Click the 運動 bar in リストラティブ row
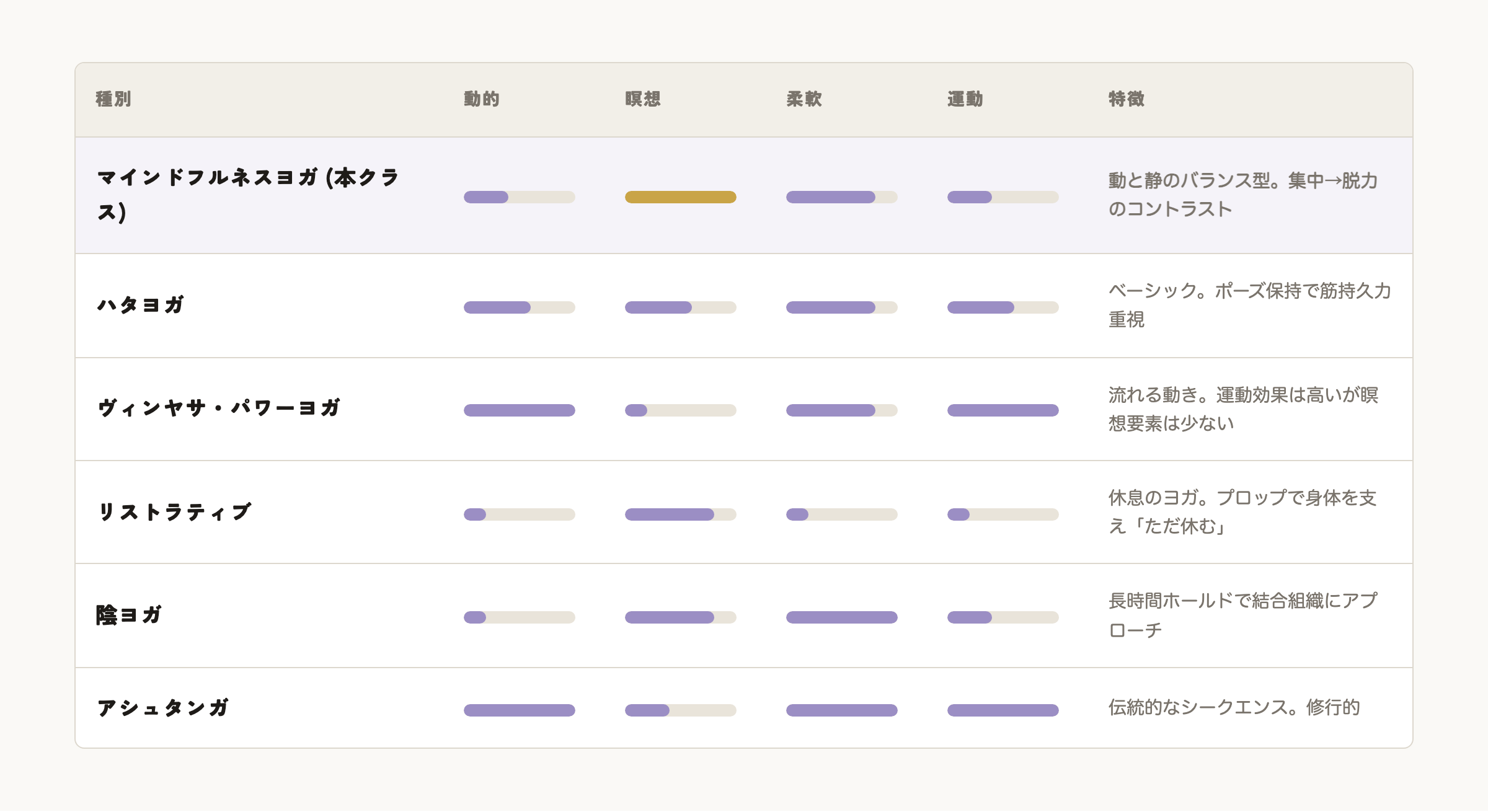 [x=1003, y=514]
